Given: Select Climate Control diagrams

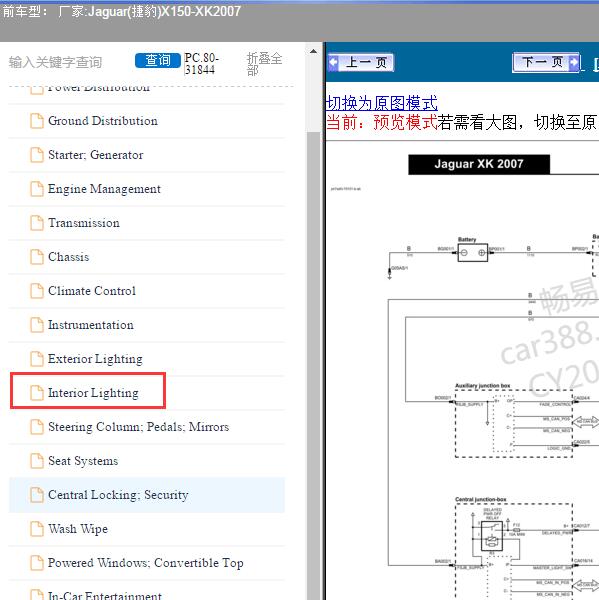Looking at the screenshot, I should point(92,291).
